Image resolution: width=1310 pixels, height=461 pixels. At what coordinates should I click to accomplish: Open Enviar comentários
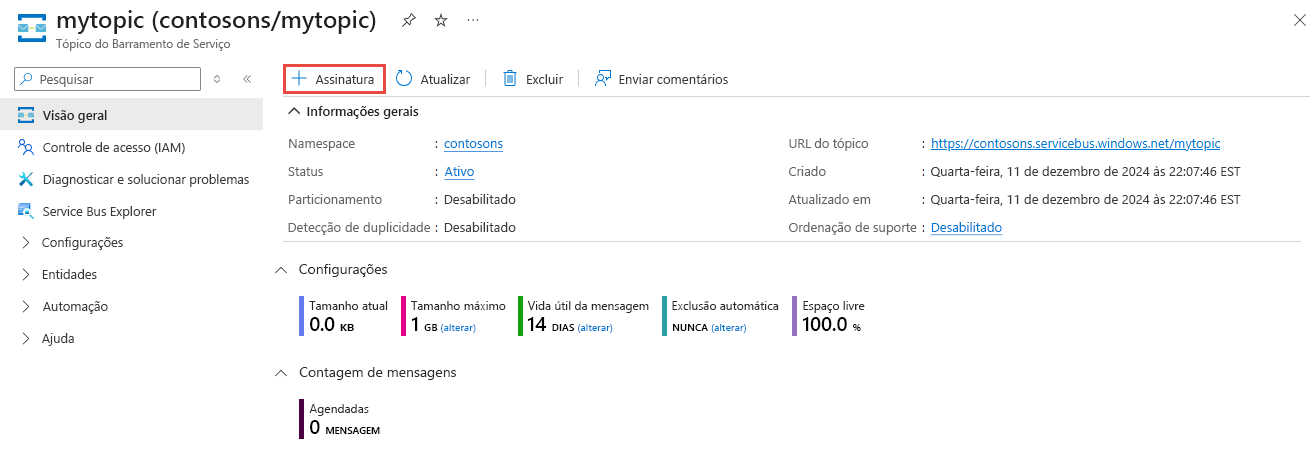661,79
